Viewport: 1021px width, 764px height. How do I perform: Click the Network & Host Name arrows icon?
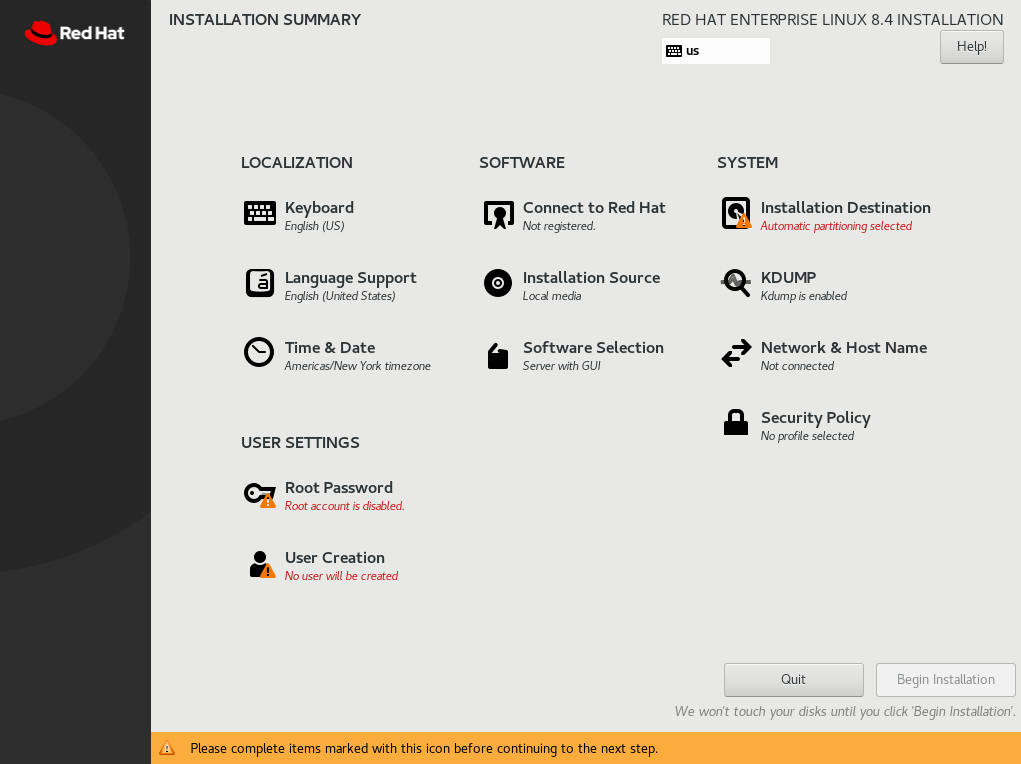[x=736, y=353]
